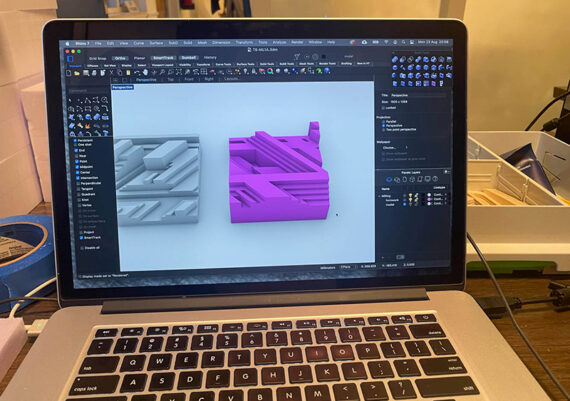The image size is (570, 401).
Task: Collapse the parent layer tree arrow
Action: [x=379, y=196]
